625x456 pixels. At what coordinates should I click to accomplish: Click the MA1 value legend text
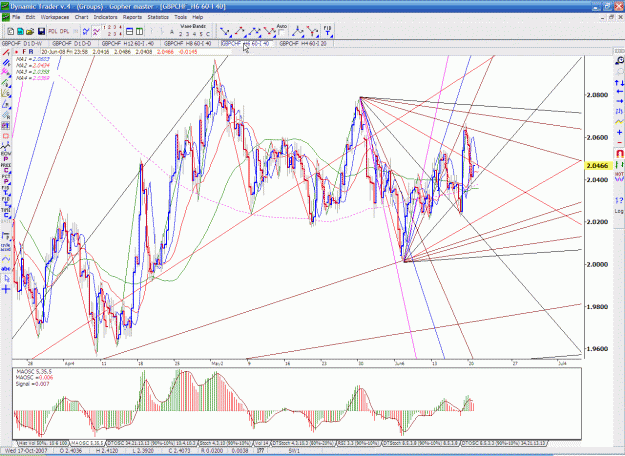33,59
